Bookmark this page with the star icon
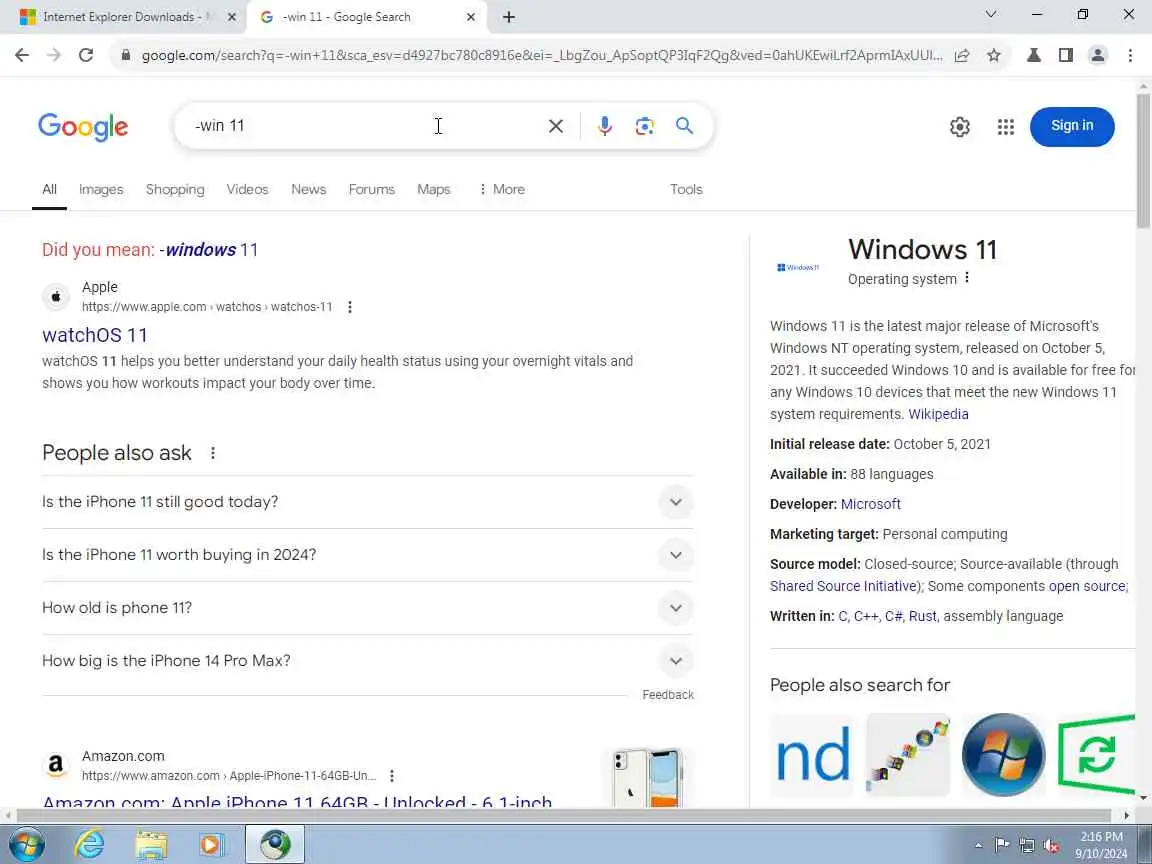 tap(993, 55)
